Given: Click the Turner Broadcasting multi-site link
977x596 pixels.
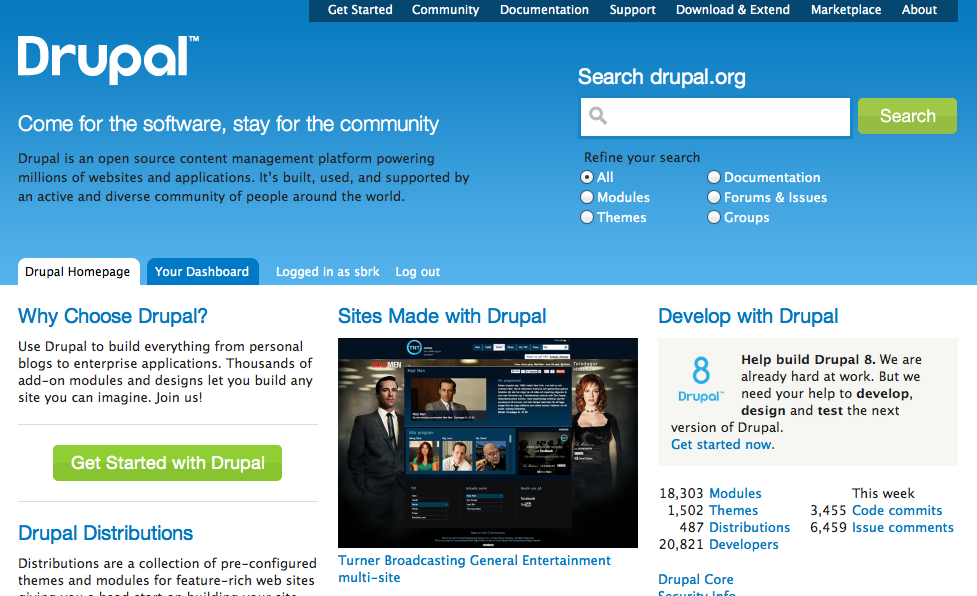Looking at the screenshot, I should pos(474,560).
